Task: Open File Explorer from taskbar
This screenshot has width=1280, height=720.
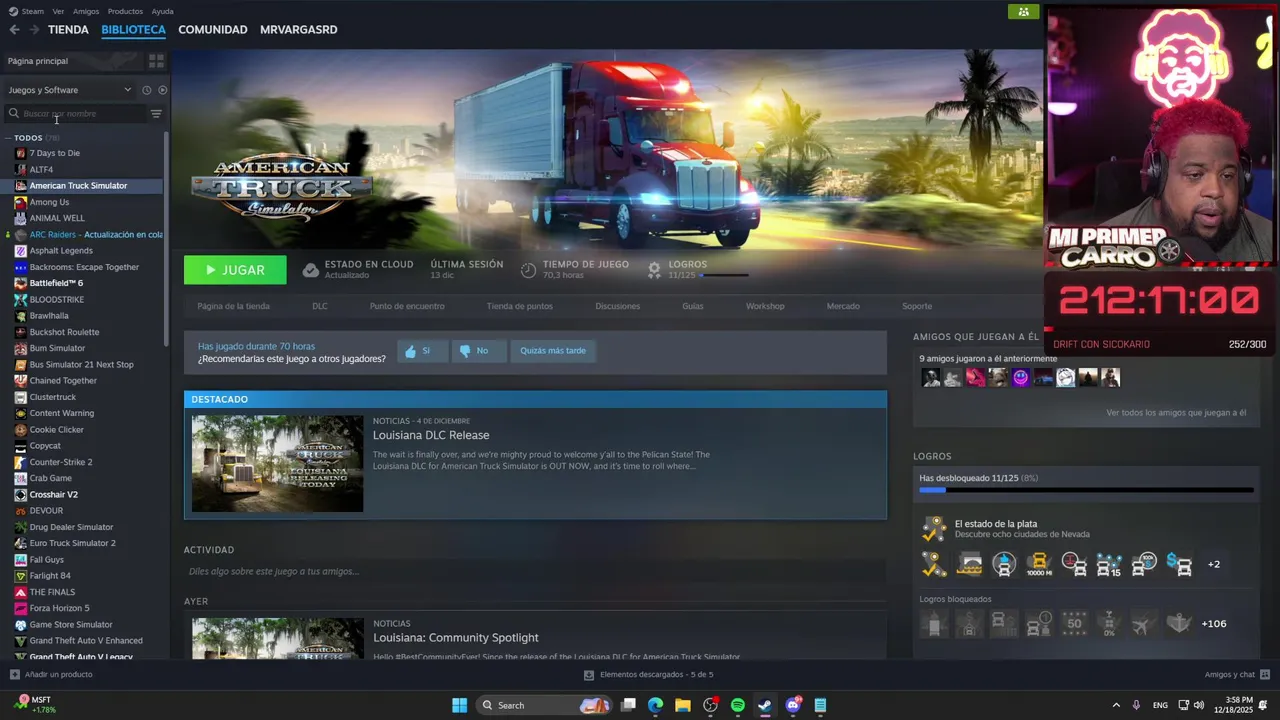Action: pyautogui.click(x=683, y=705)
